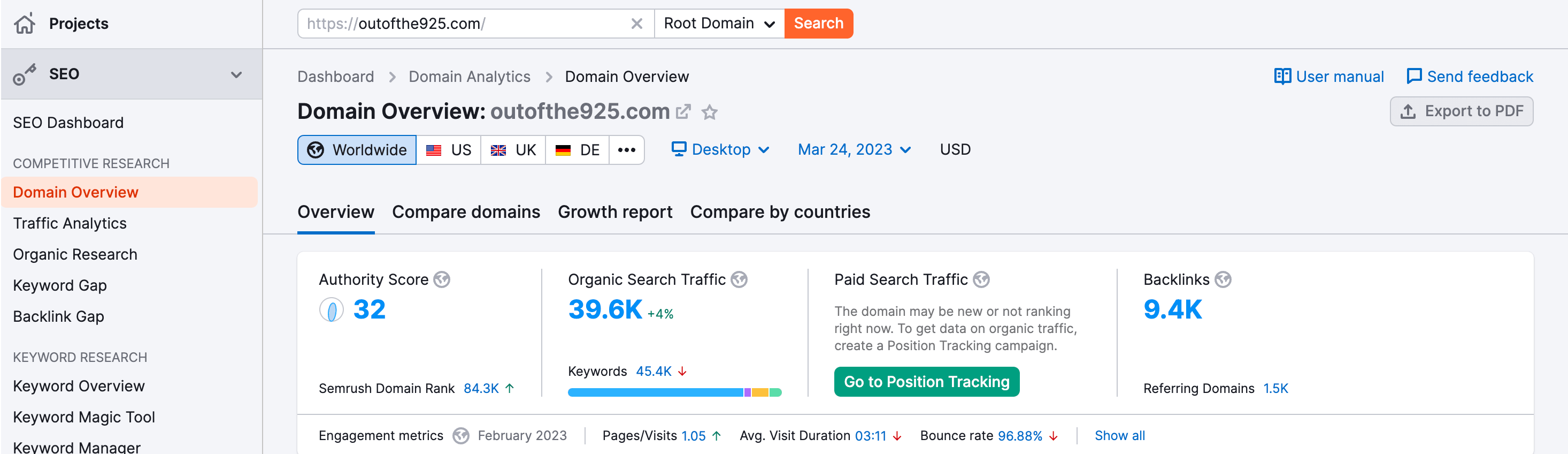Click the SEO key icon in sidebar
The width and height of the screenshot is (1568, 454).
25,74
